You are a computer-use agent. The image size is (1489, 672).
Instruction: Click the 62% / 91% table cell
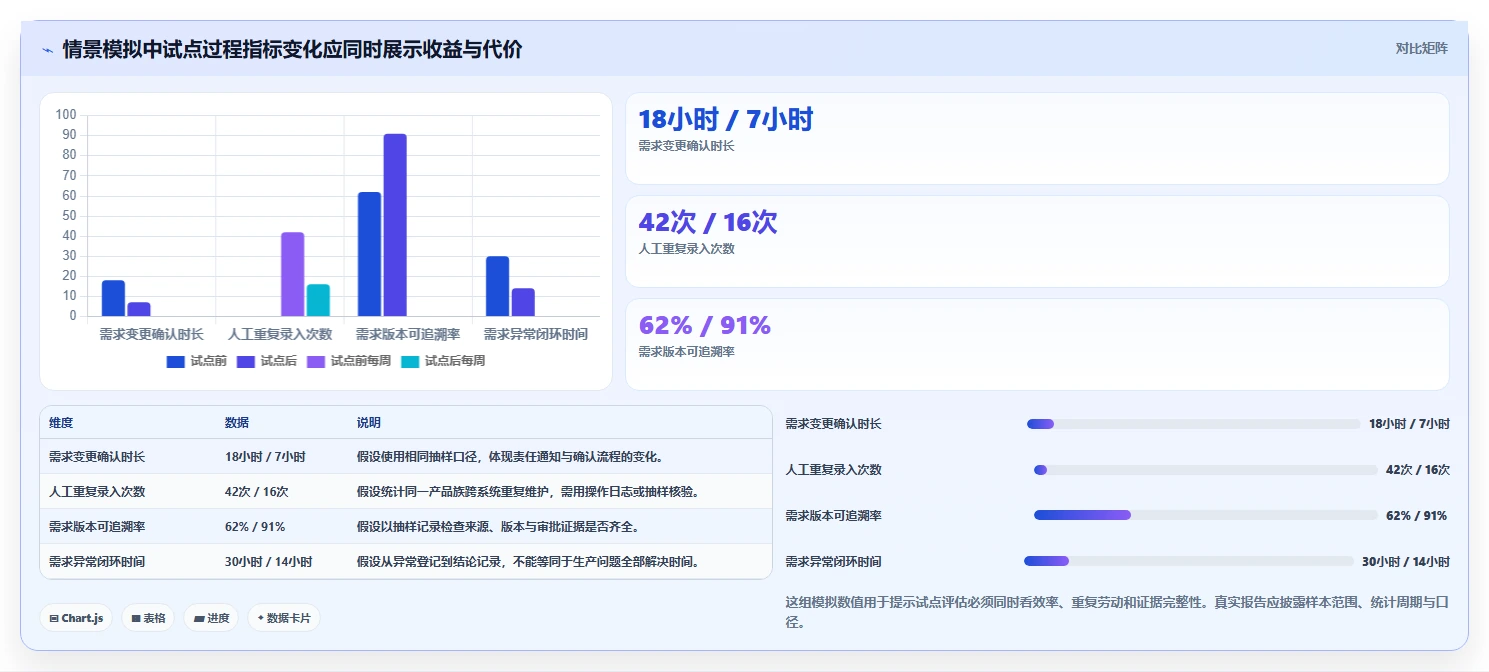coord(255,527)
